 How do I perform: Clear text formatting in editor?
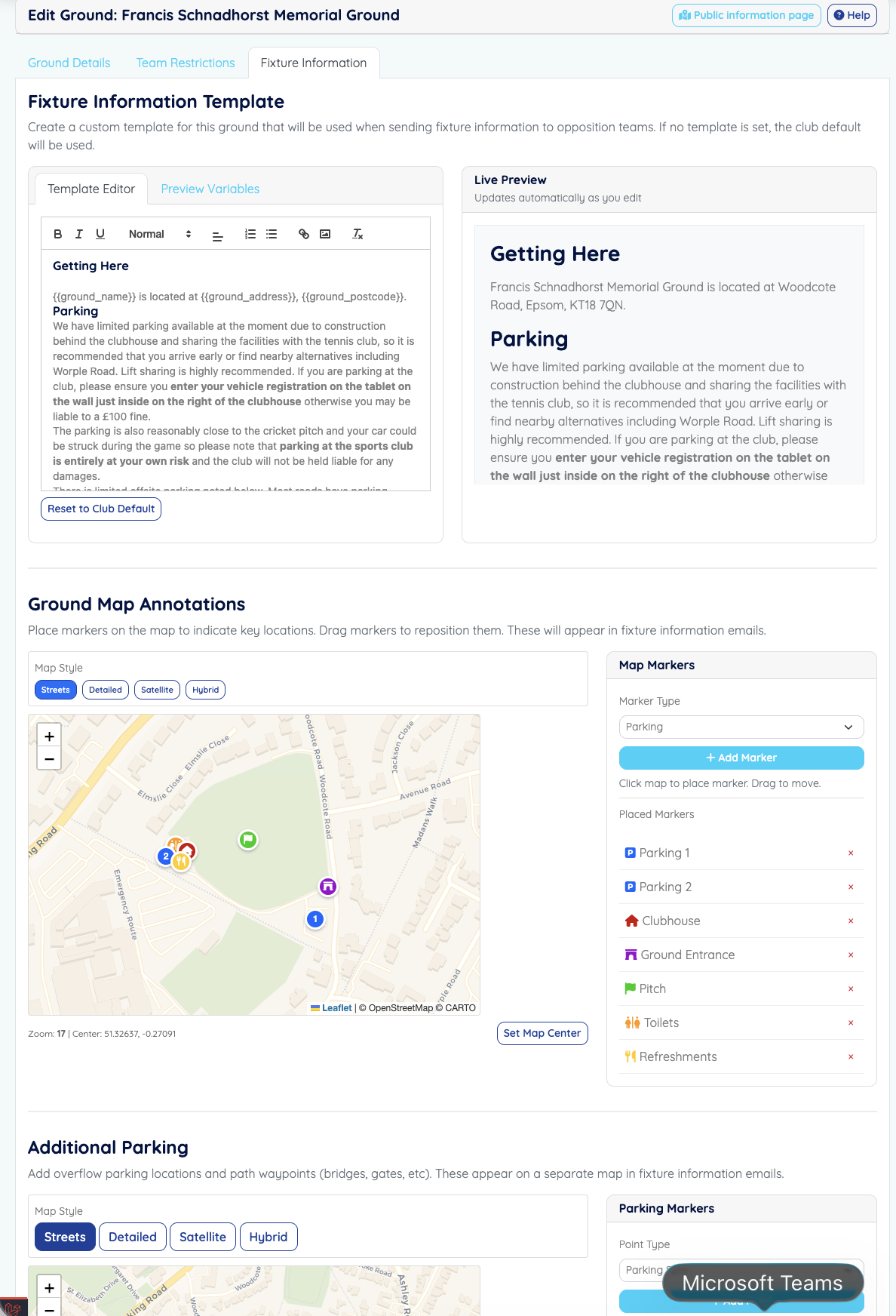coord(357,234)
